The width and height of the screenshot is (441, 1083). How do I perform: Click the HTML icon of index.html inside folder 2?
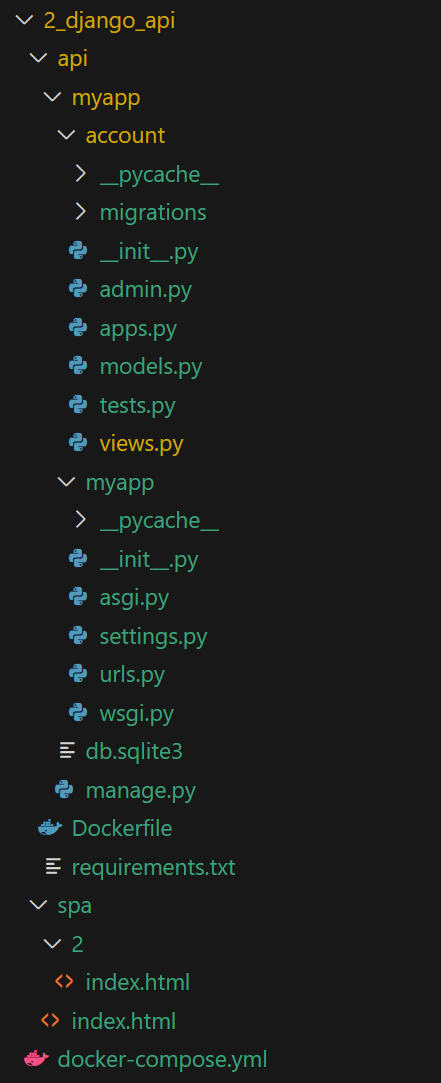(64, 981)
